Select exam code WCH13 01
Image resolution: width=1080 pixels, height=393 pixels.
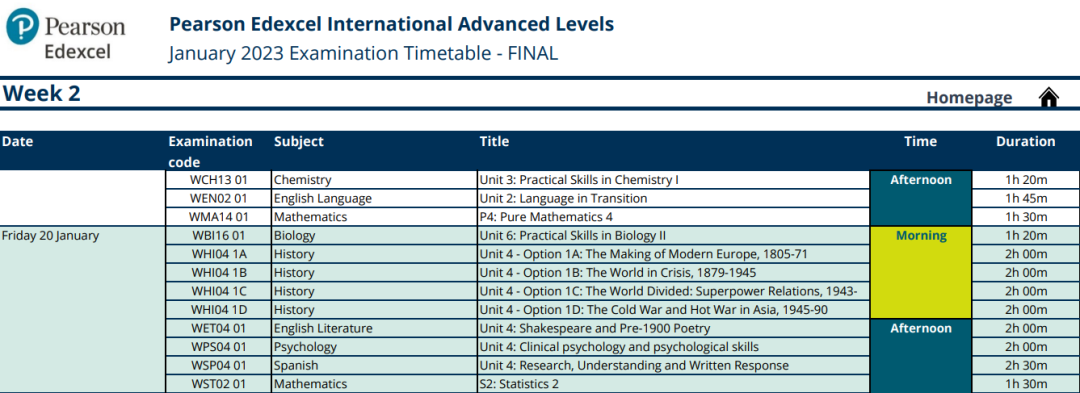point(218,180)
